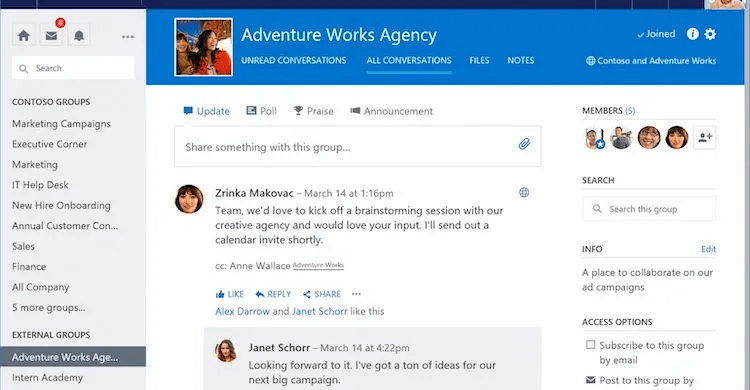Open the Marketing group
Viewport: 750px width, 390px height.
34,165
